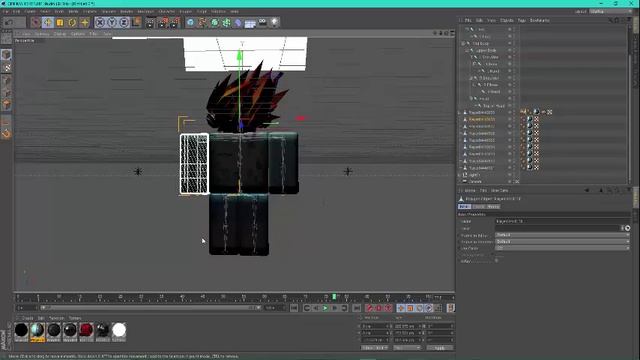Click the Object Manager search icon
The height and width of the screenshot is (360, 640).
pos(611,20)
